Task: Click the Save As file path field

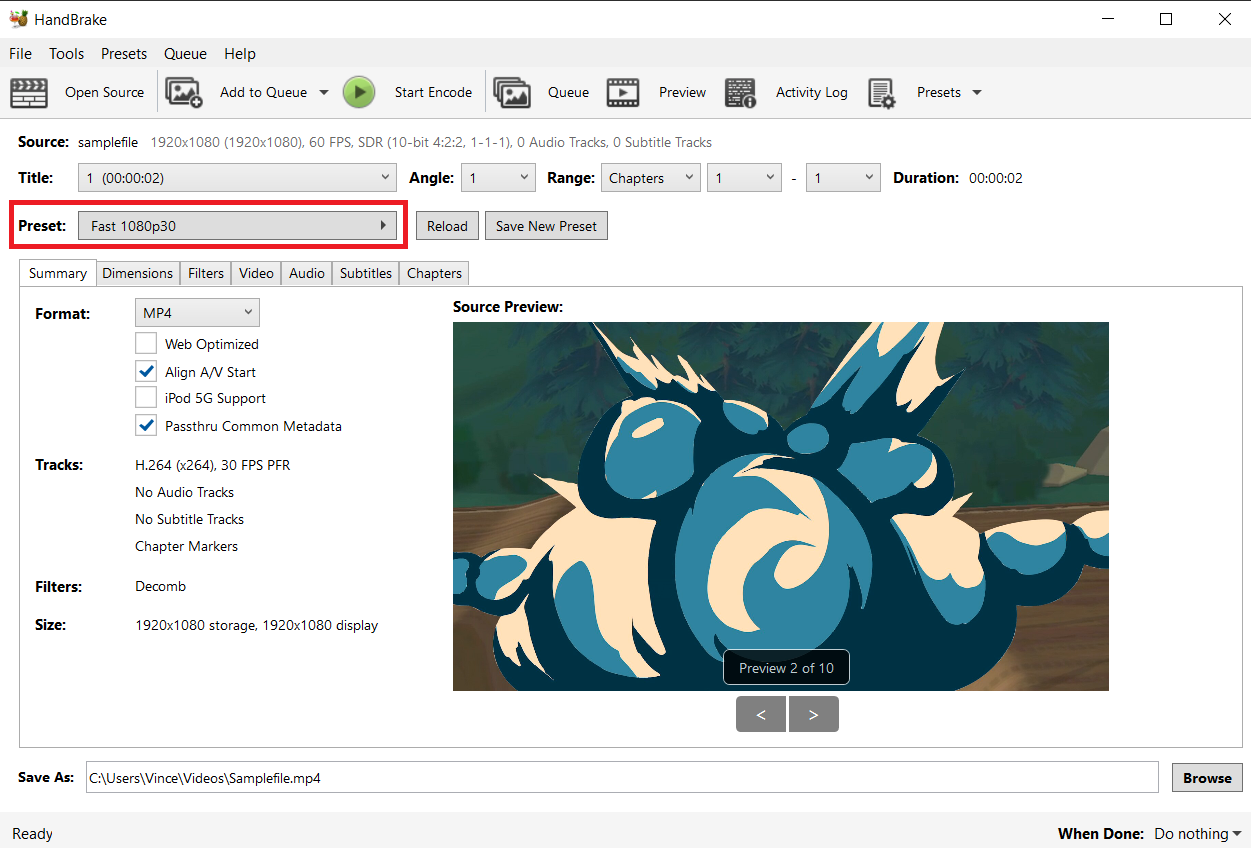Action: click(620, 777)
